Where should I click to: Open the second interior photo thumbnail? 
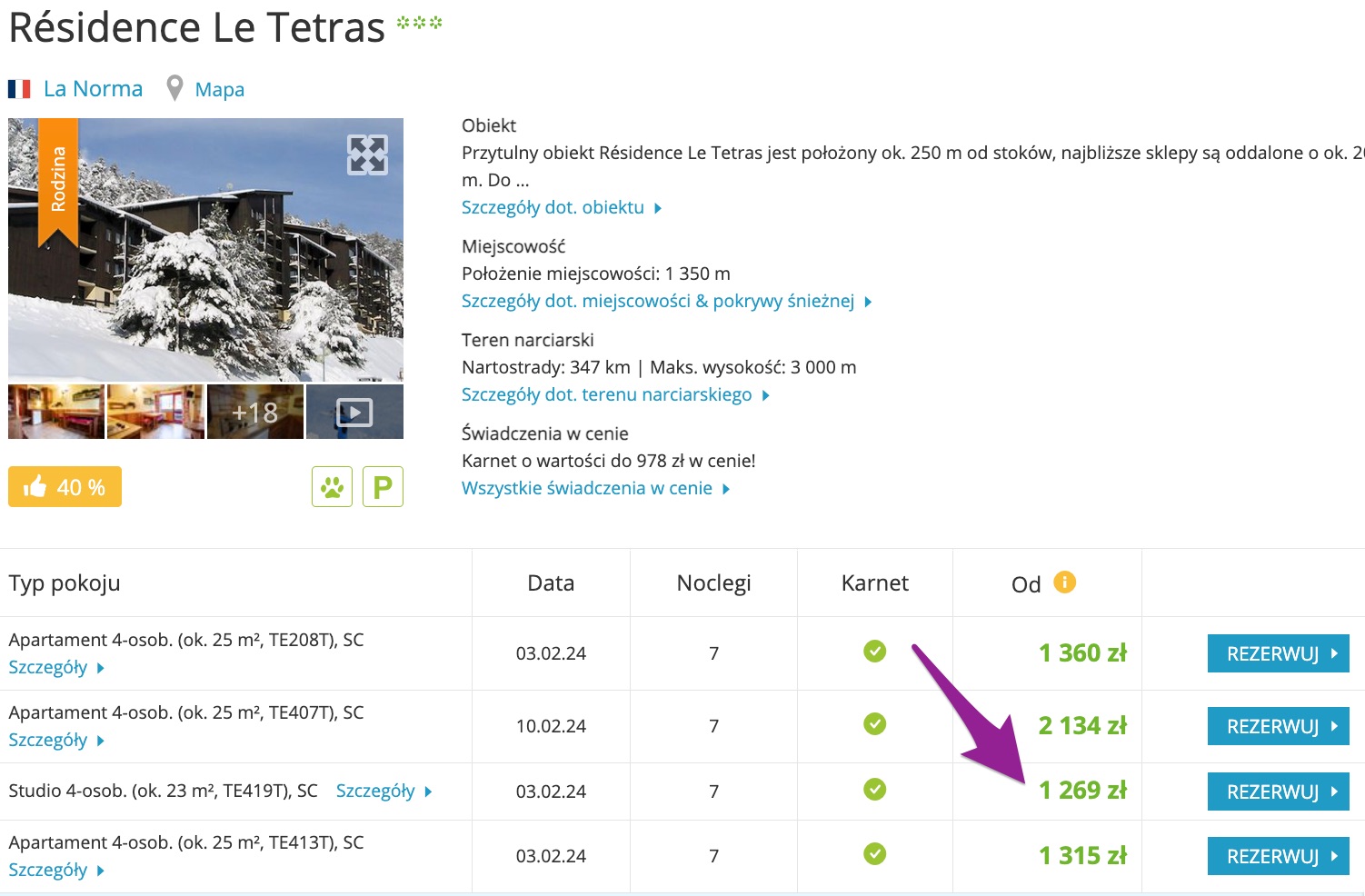[155, 412]
